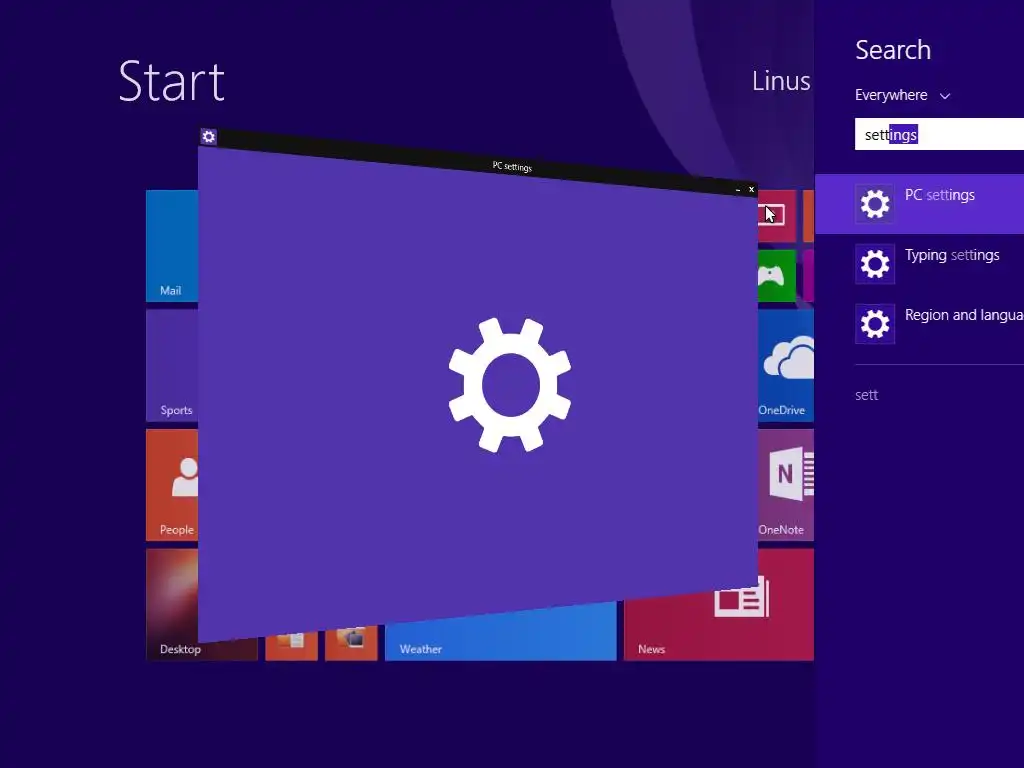
Task: Select the PC settings search result
Action: coord(920,204)
